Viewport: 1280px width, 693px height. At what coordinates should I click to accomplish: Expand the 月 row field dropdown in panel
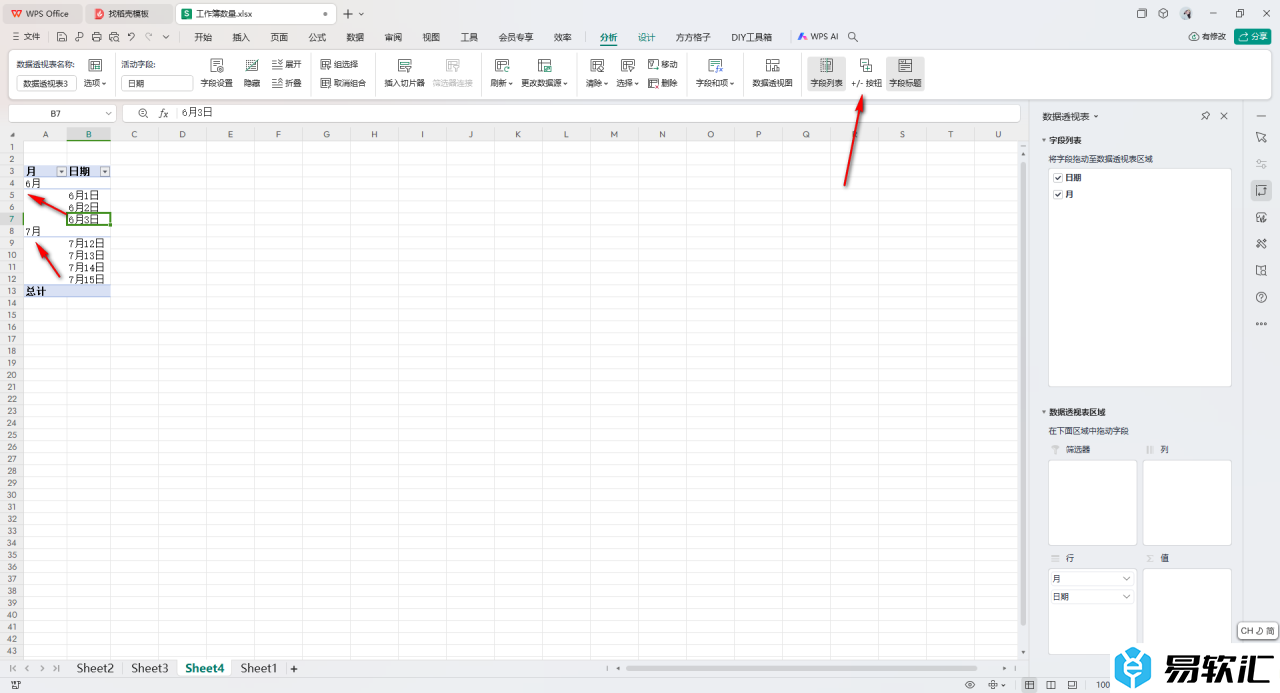(1128, 578)
